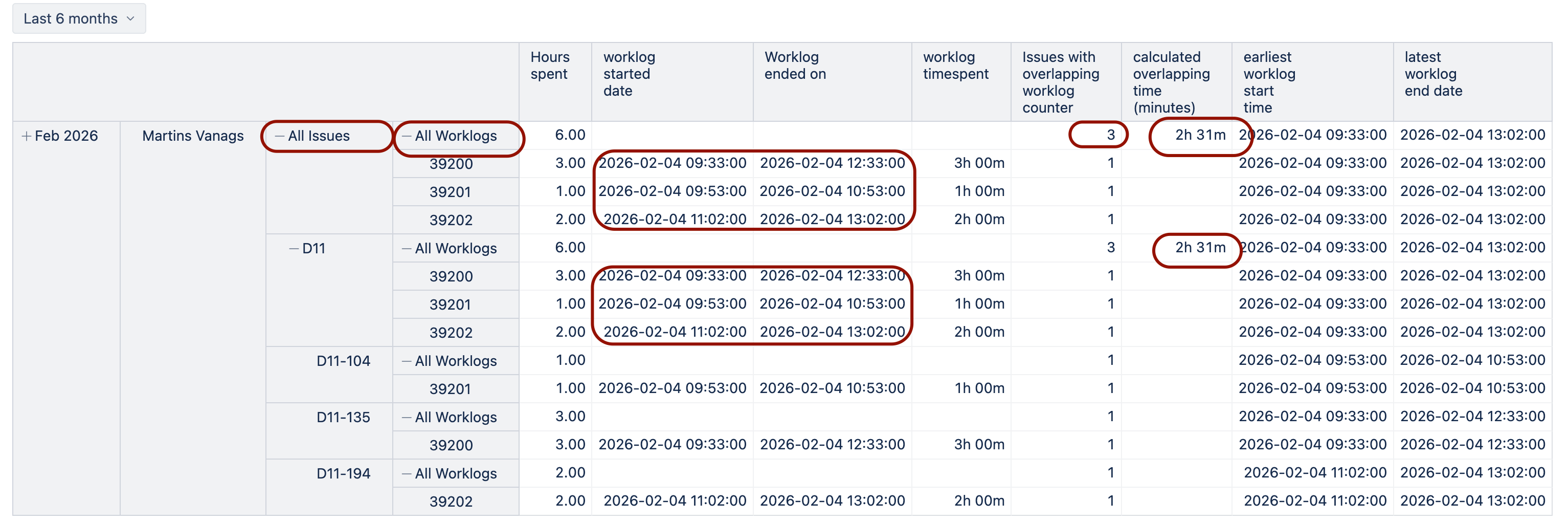Collapse All Worklogs for issue D11-135
The image size is (1568, 522).
[406, 417]
